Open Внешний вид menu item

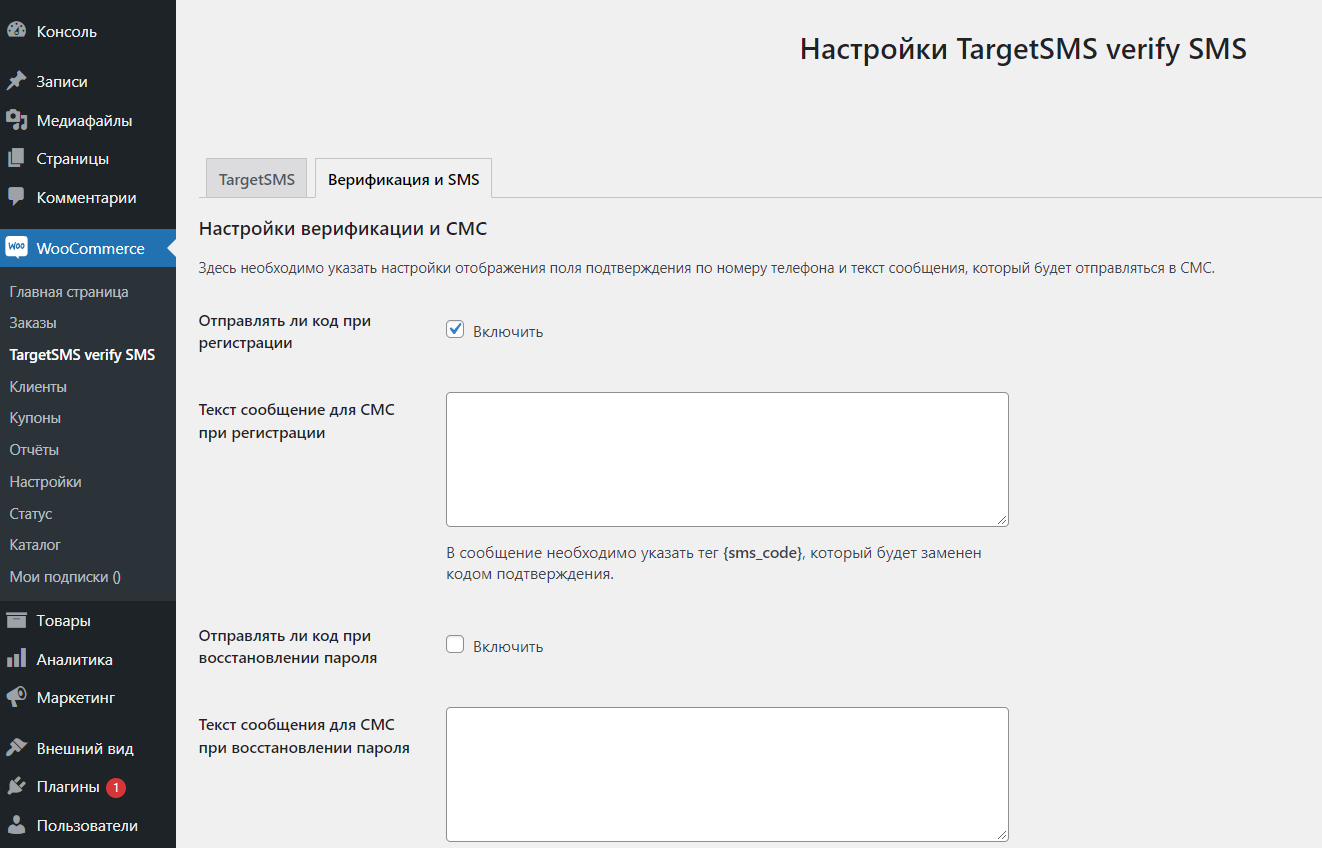pos(88,748)
